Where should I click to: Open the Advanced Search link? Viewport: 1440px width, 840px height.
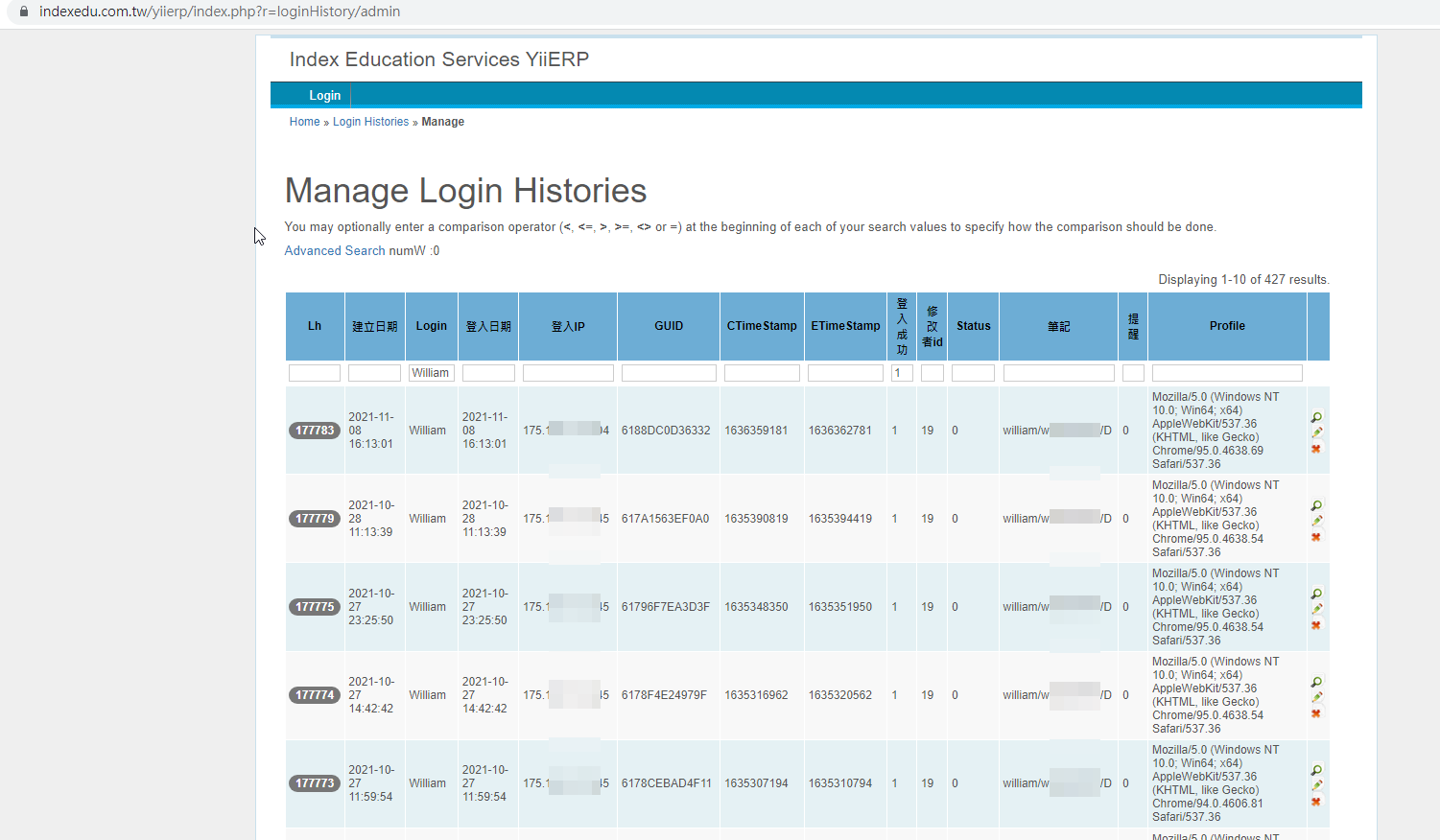click(x=335, y=250)
